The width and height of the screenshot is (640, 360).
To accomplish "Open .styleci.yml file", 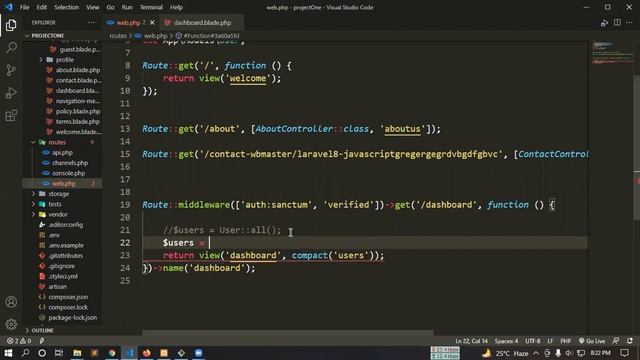I will (x=63, y=276).
